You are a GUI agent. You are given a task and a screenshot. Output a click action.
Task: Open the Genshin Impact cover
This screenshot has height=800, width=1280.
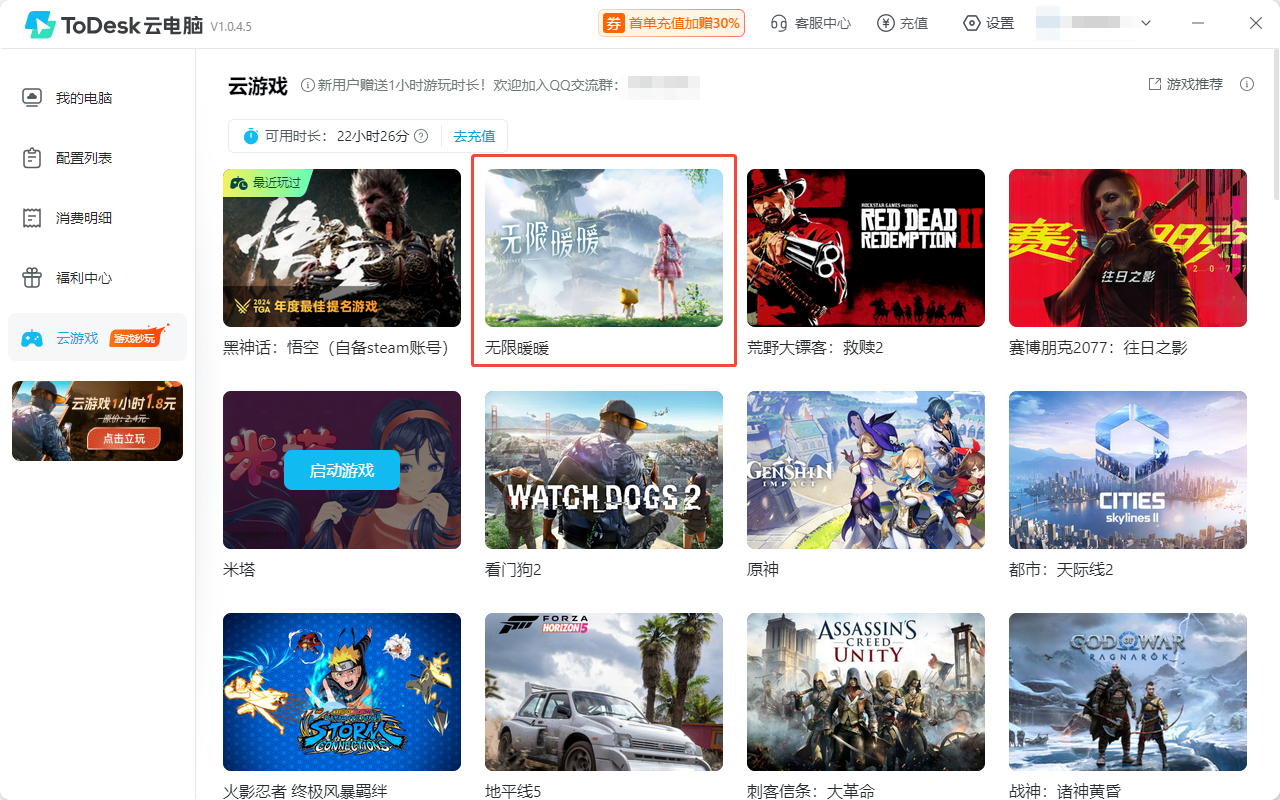point(866,470)
